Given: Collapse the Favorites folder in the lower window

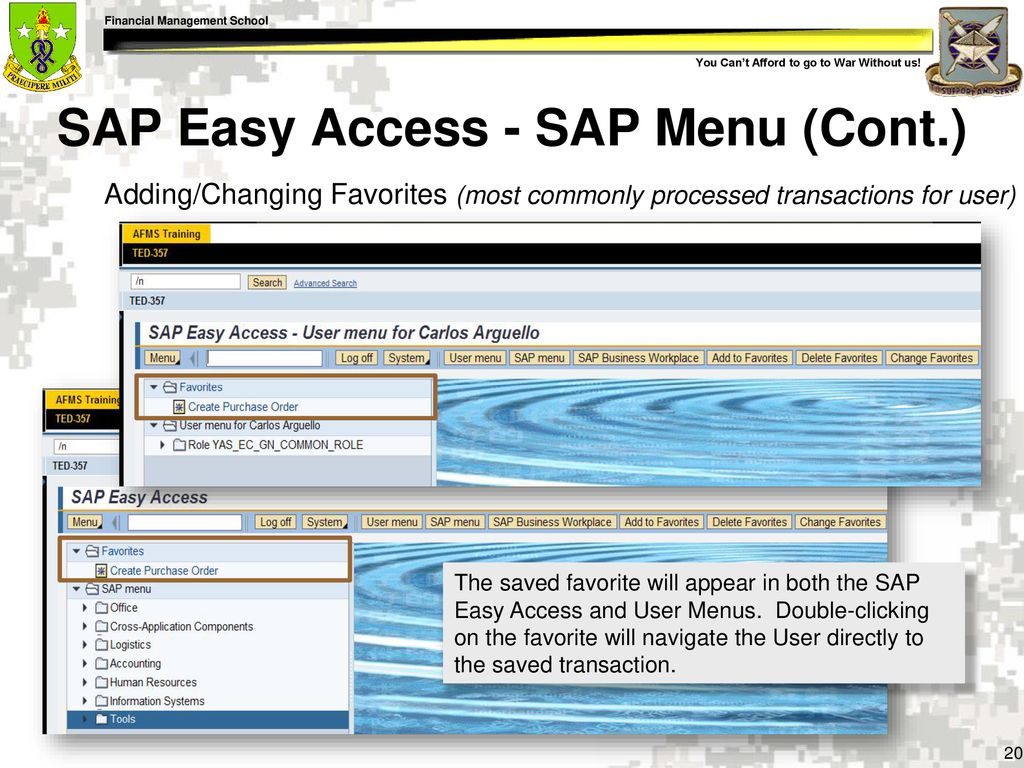Looking at the screenshot, I should pyautogui.click(x=76, y=551).
